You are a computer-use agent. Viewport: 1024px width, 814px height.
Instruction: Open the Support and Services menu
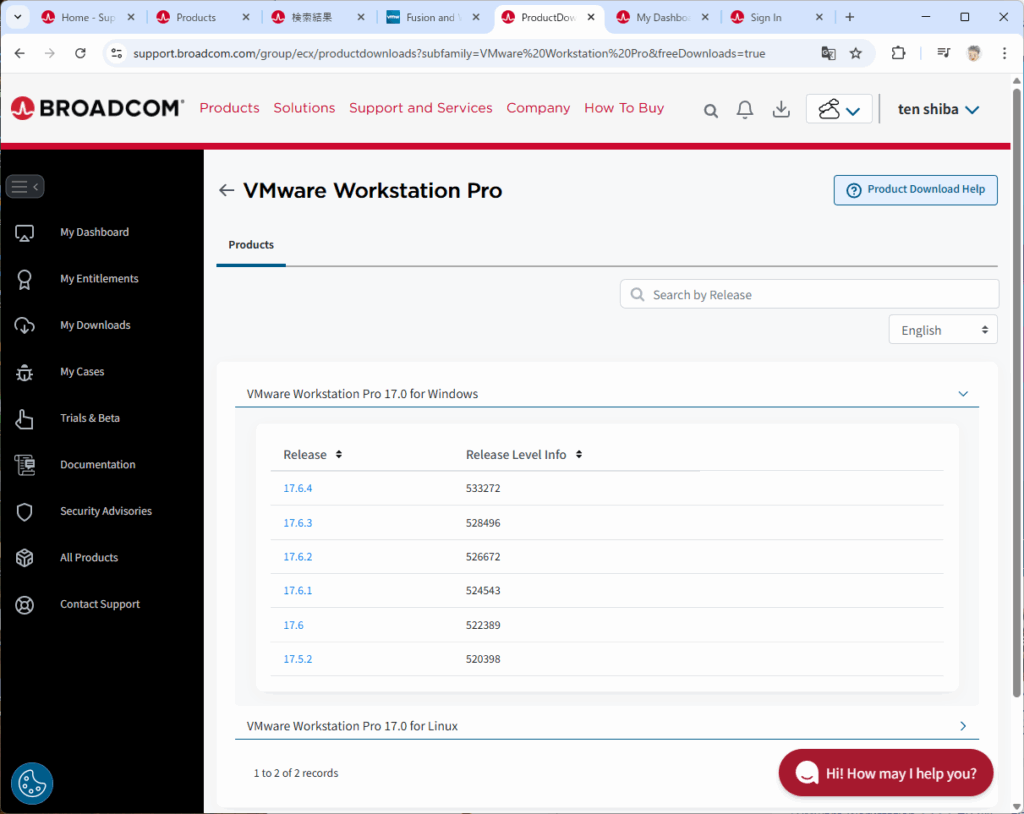click(420, 108)
